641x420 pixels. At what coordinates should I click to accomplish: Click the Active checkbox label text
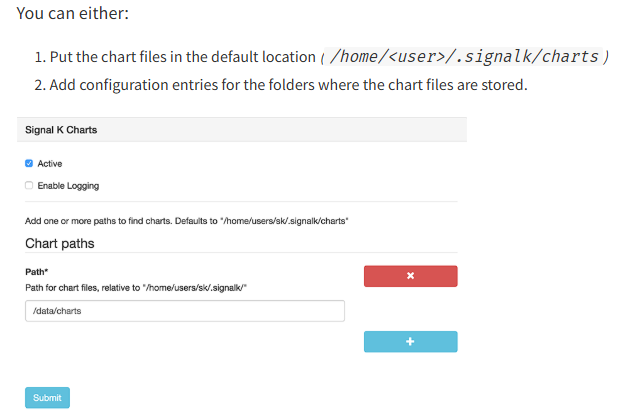point(50,163)
